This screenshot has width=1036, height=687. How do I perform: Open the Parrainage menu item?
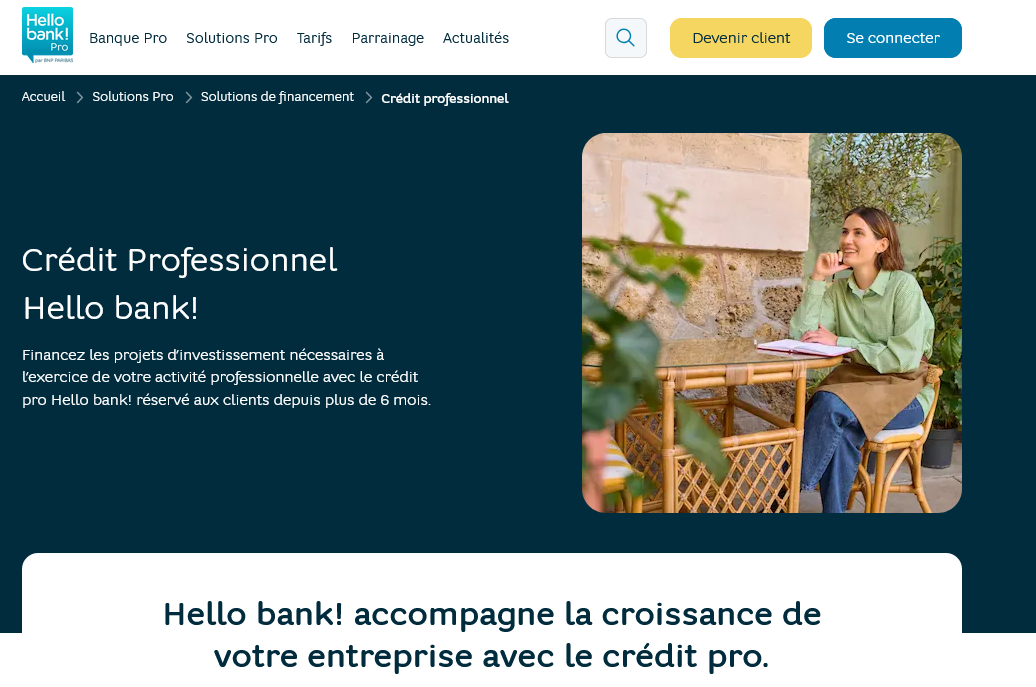[388, 38]
